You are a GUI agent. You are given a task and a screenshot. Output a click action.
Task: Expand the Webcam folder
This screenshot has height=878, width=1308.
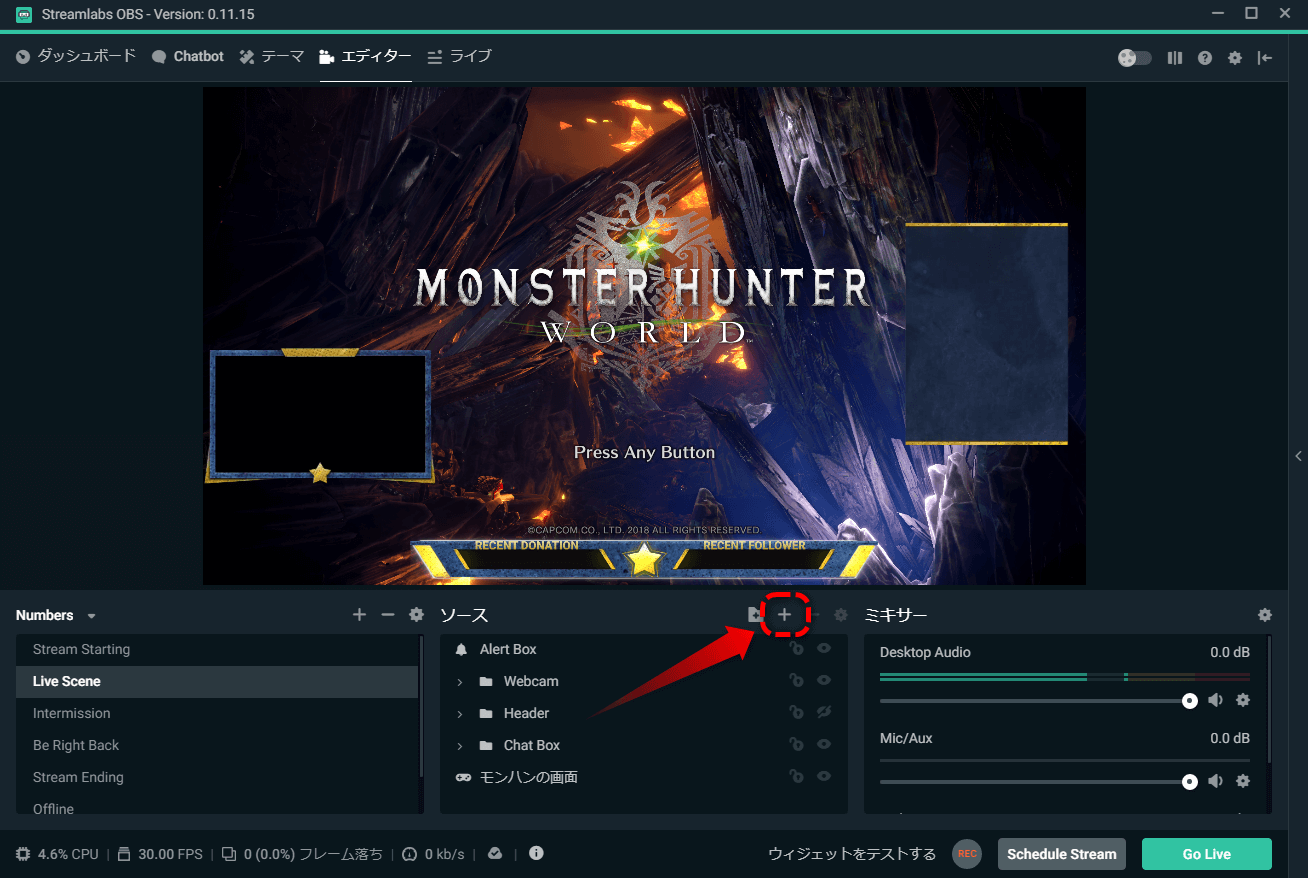click(x=460, y=682)
